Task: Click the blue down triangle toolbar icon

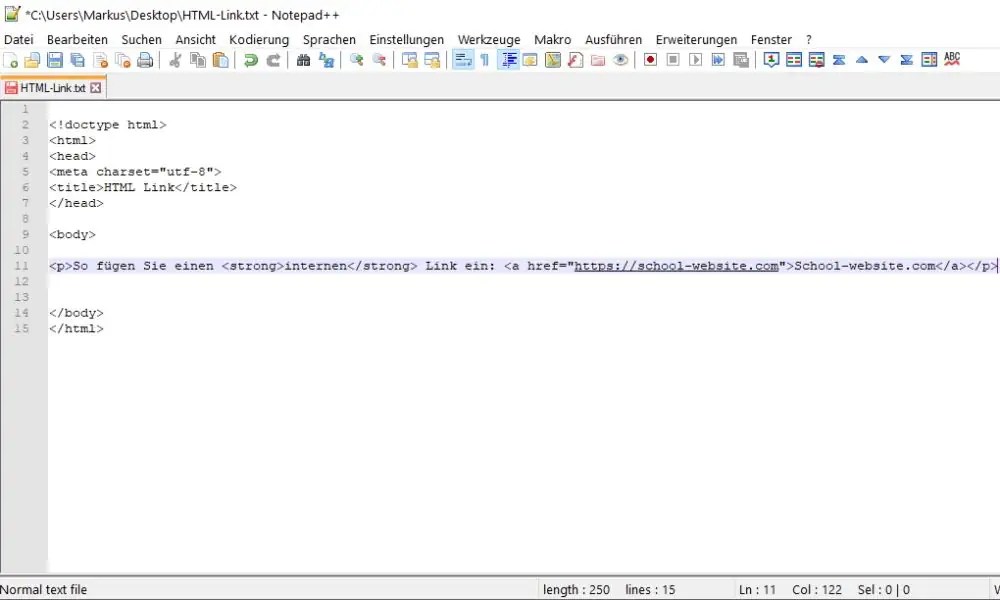Action: pos(884,60)
